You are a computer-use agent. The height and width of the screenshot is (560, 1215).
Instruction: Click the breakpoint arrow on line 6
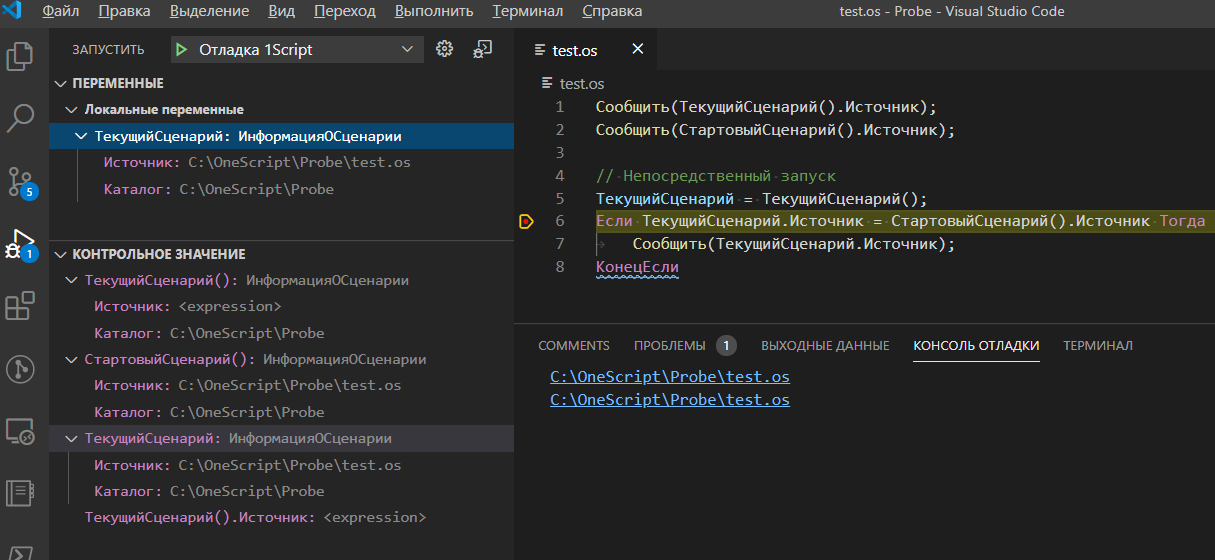pos(527,221)
